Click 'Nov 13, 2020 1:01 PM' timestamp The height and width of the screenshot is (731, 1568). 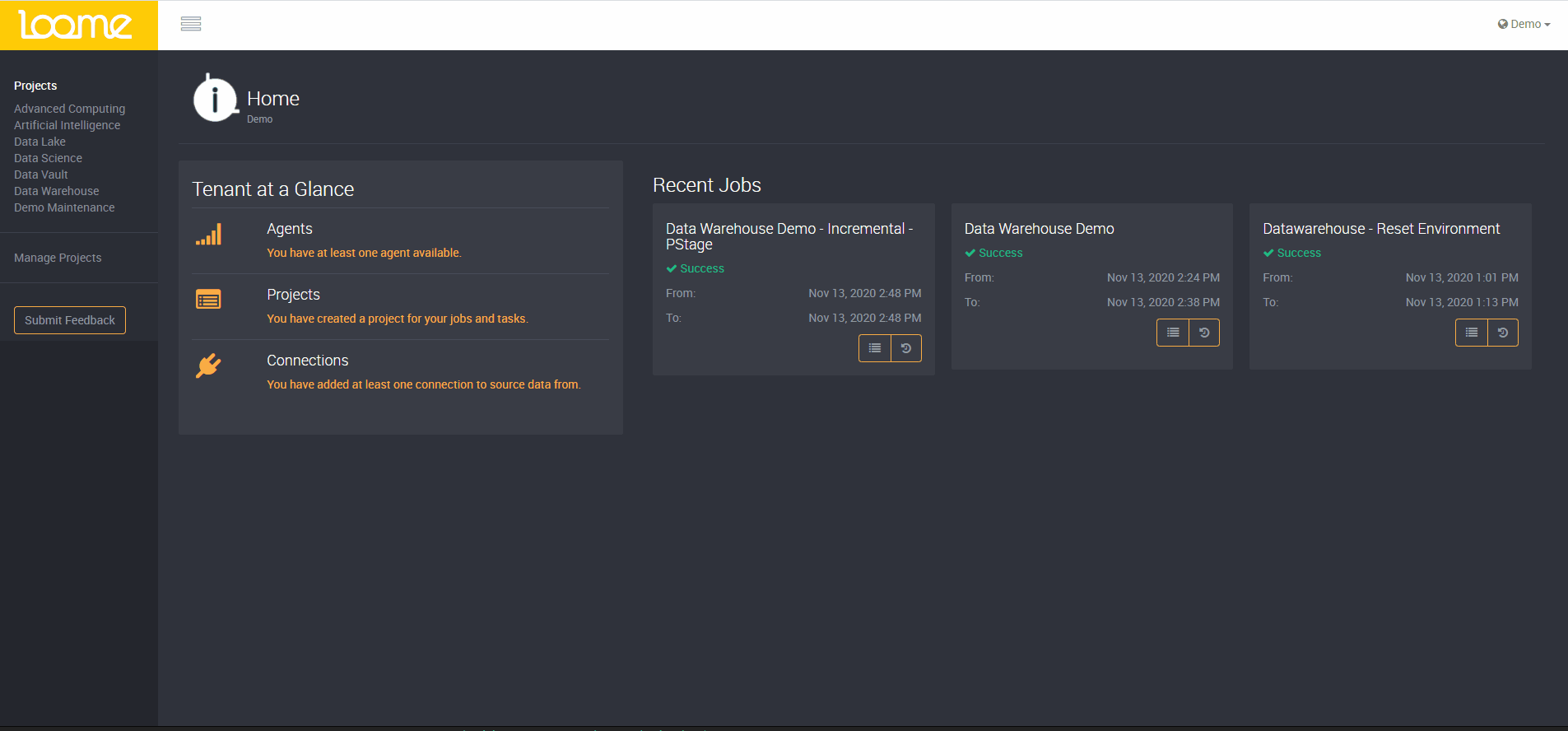(x=1462, y=277)
